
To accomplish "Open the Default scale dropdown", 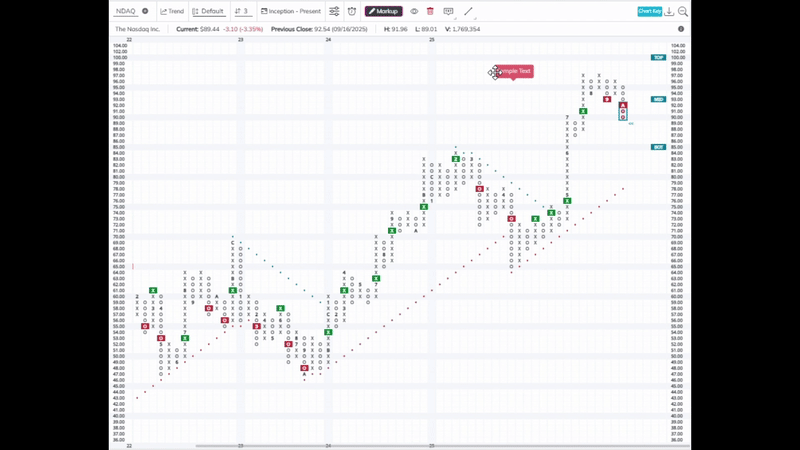I will click(x=208, y=11).
